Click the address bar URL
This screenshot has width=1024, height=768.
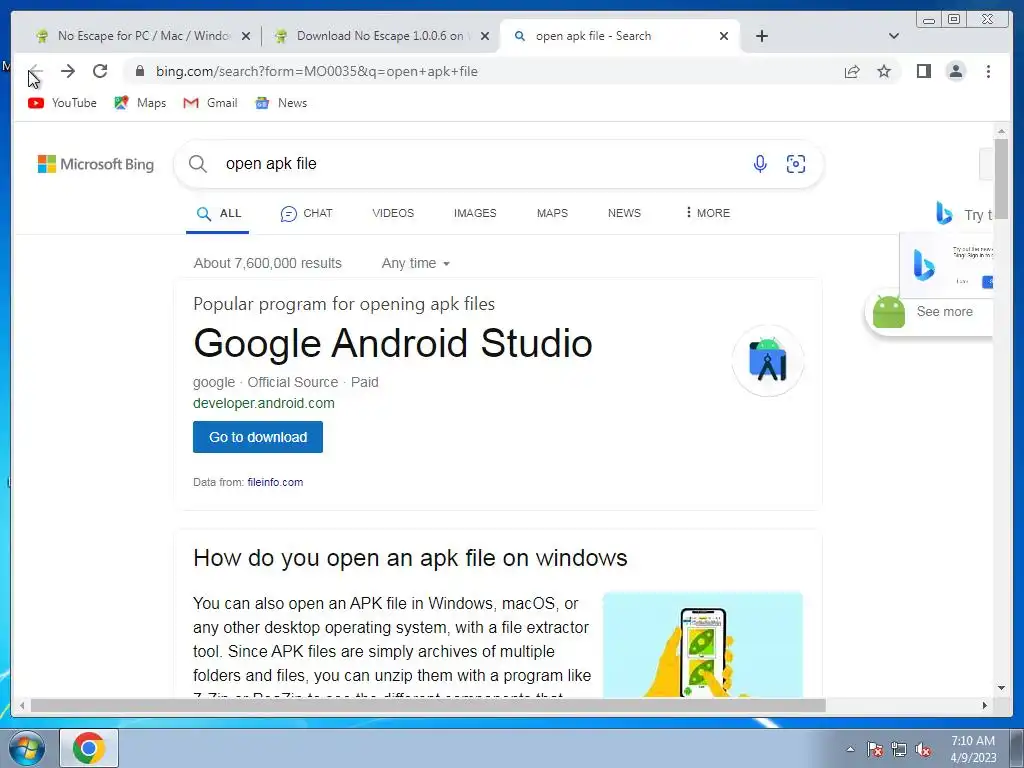(317, 71)
